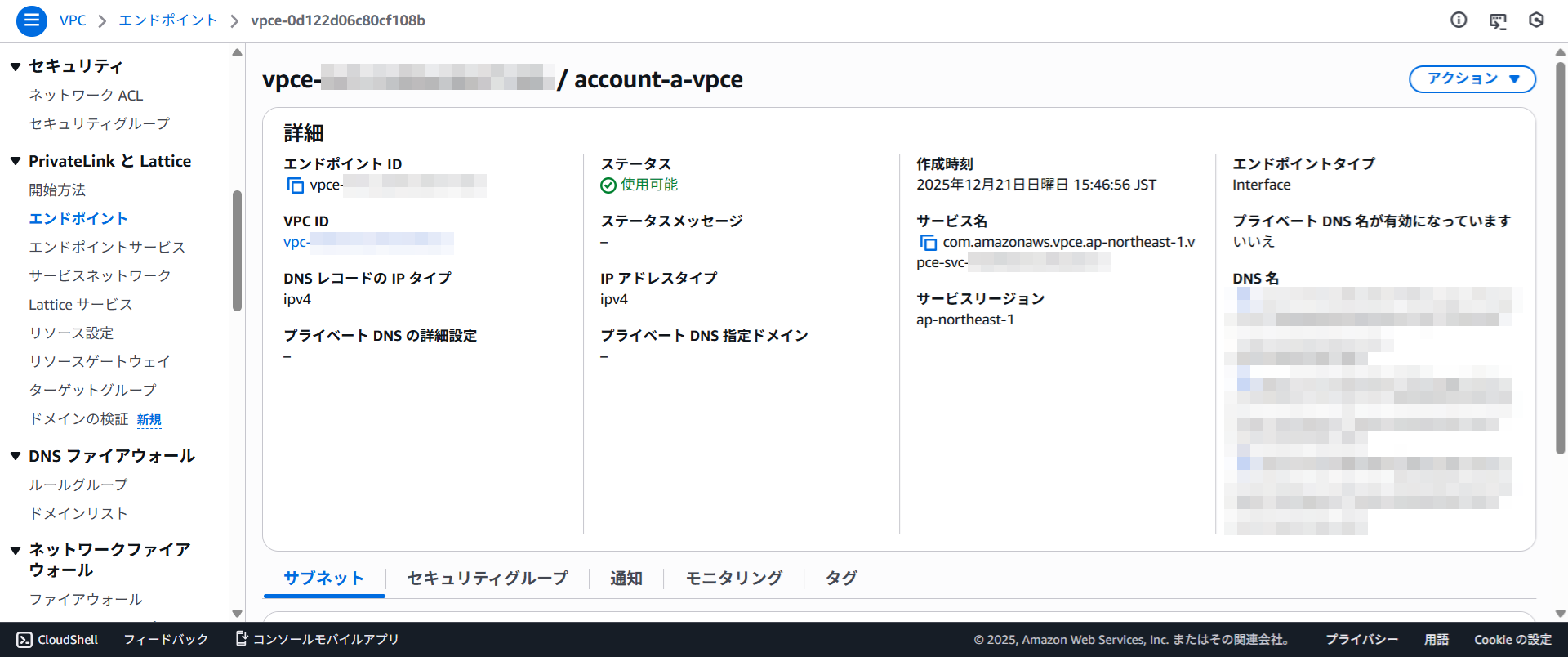
Task: Open the console mobile app link
Action: 317,639
